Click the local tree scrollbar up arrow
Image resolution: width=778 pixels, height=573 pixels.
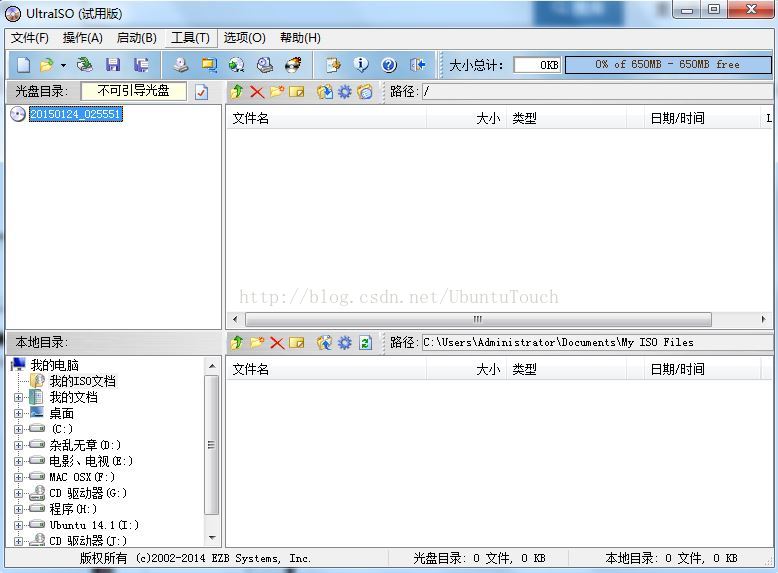212,366
